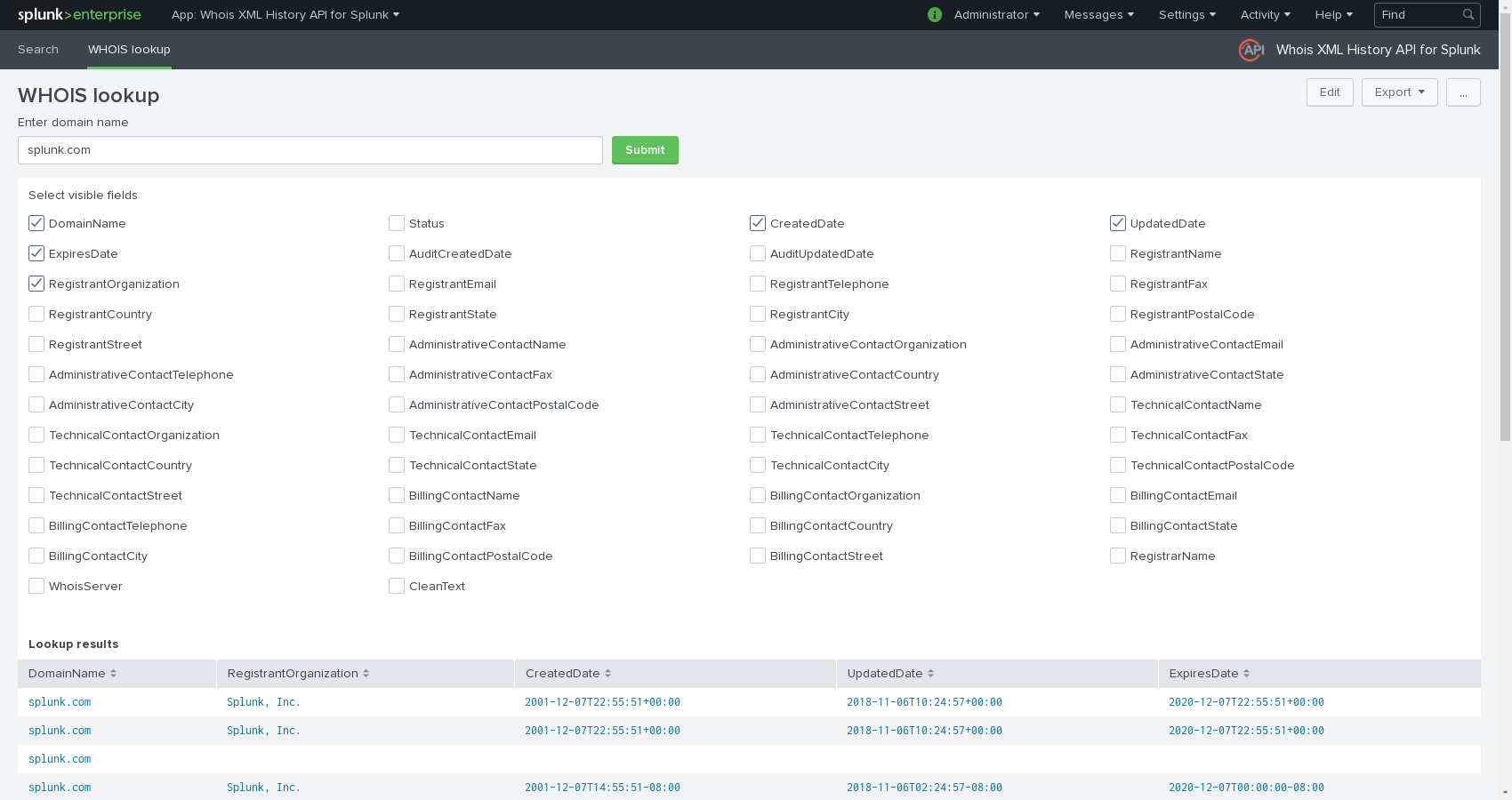Open the Settings dropdown menu

pos(1187,14)
